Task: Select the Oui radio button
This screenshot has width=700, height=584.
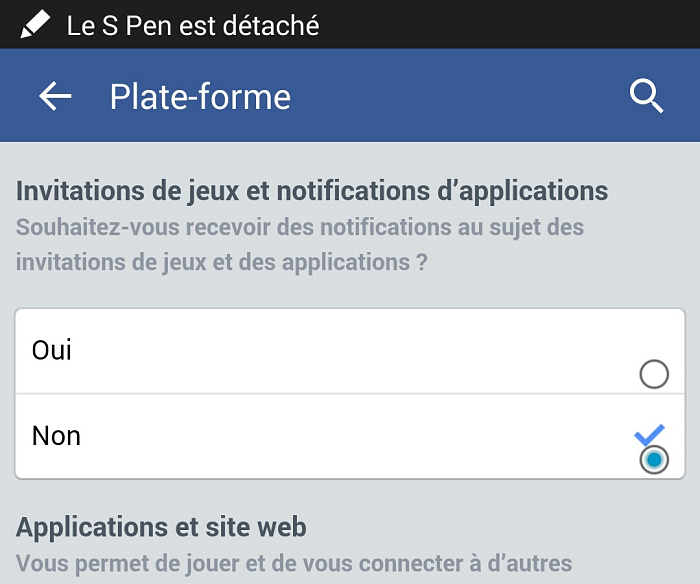Action: tap(653, 375)
